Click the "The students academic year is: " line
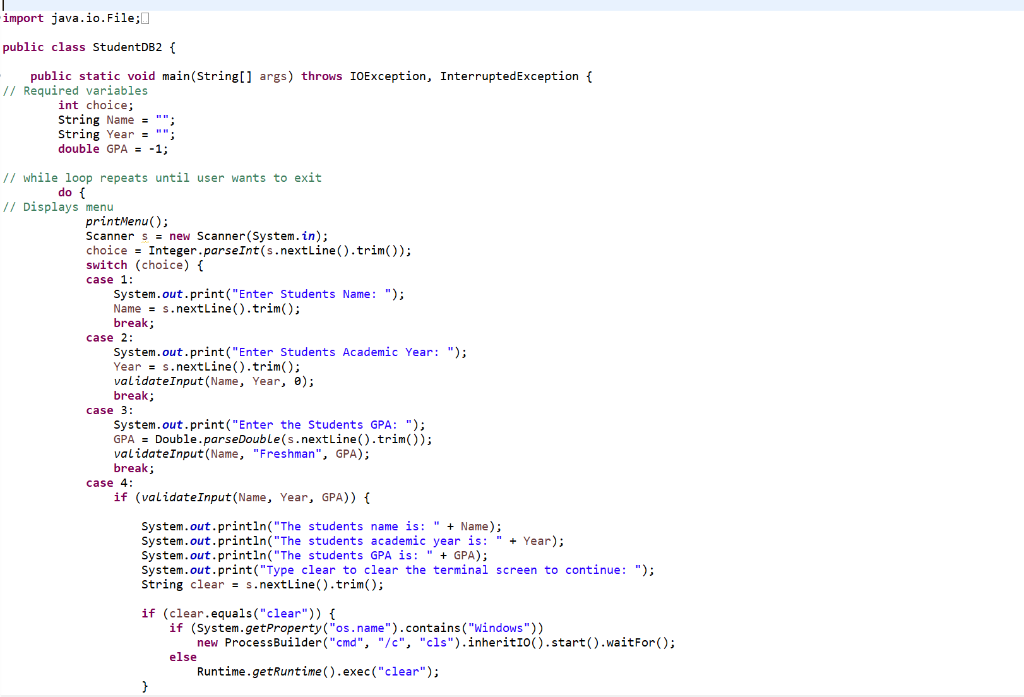The image size is (1024, 697). 353,541
